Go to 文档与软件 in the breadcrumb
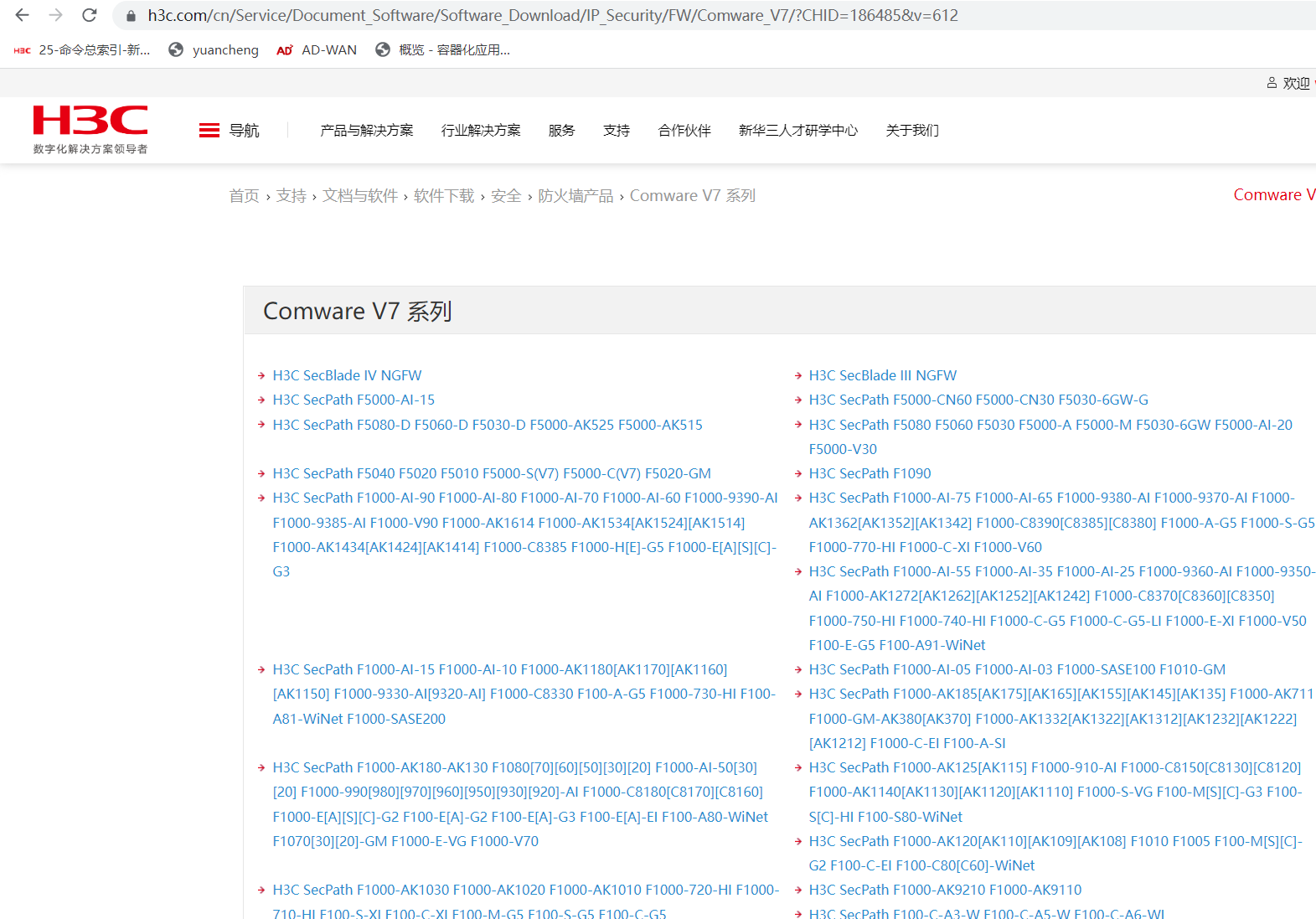1316x919 pixels. click(360, 195)
